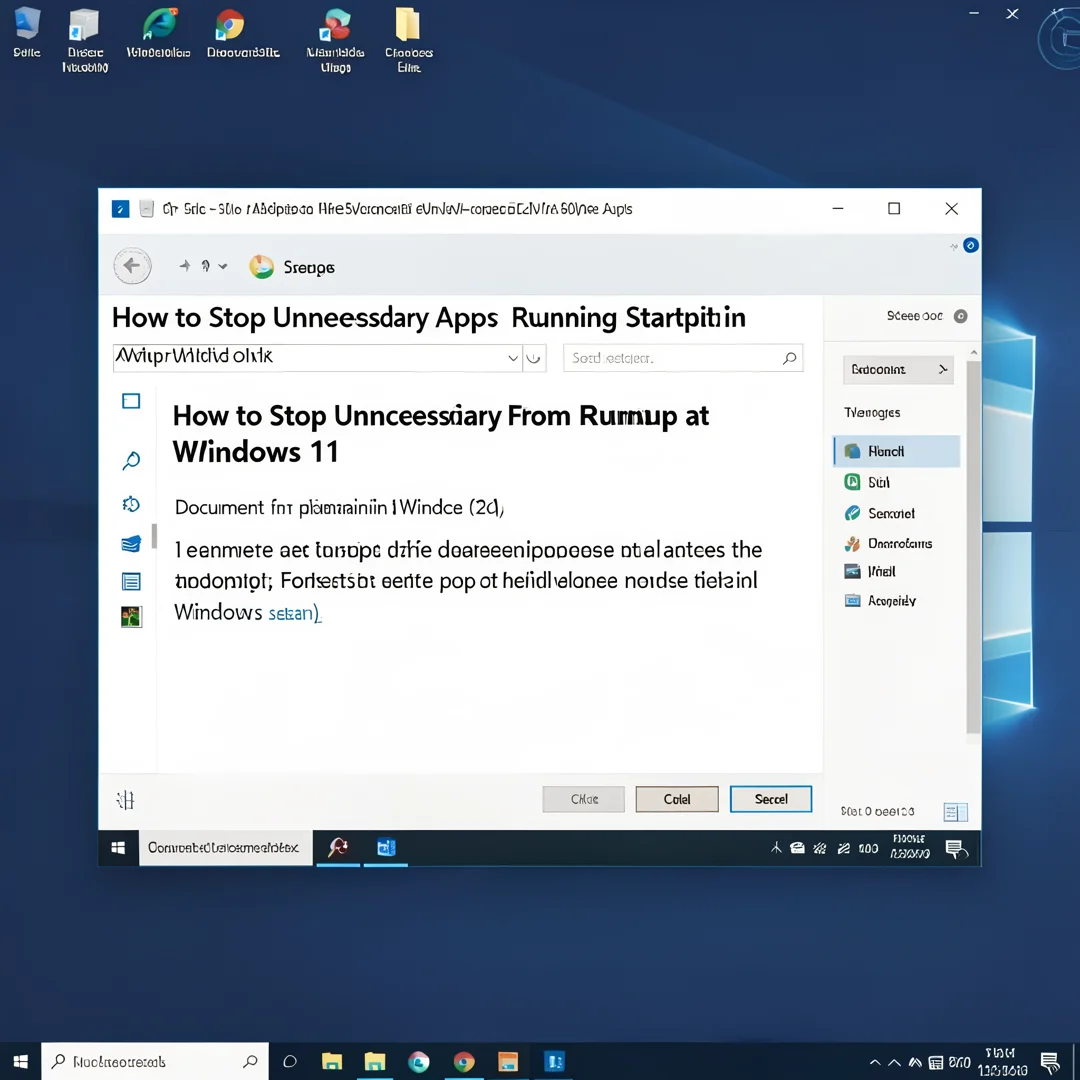The width and height of the screenshot is (1080, 1080).
Task: Click the refresh button beside address box
Action: pyautogui.click(x=534, y=358)
